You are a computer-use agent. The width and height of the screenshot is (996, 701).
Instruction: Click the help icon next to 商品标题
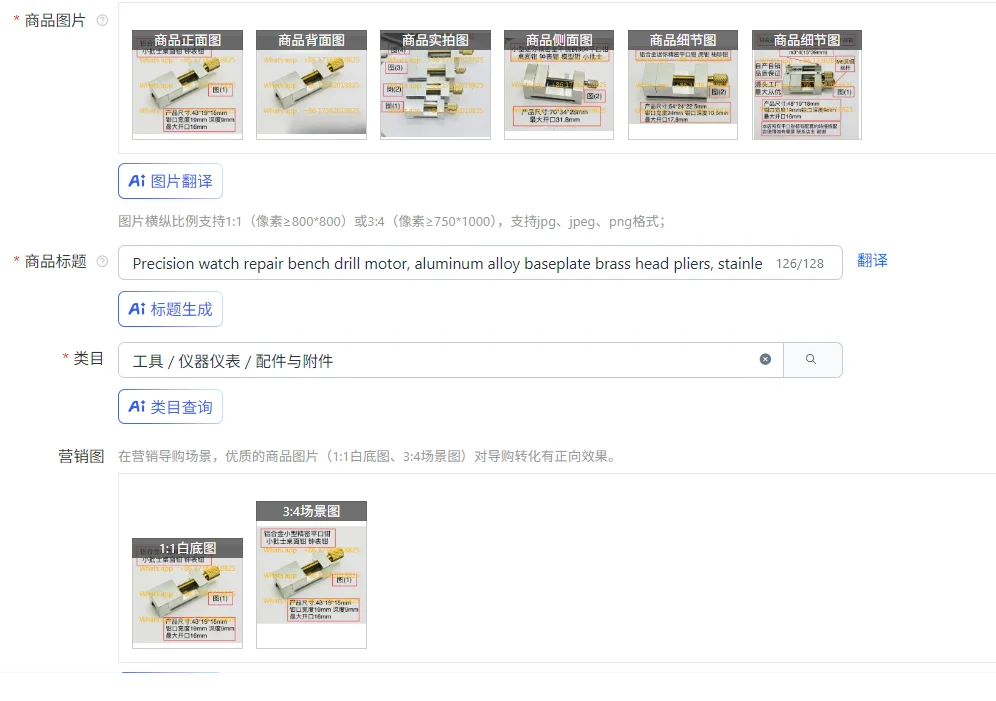click(102, 262)
